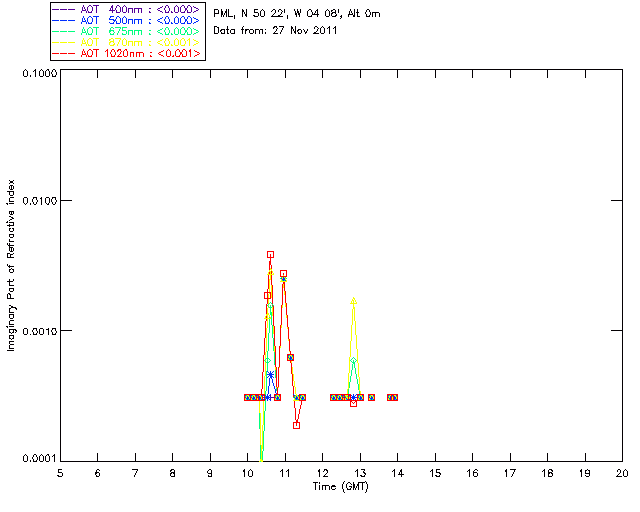
Task: Click the highest red square data point
Action: (270, 254)
